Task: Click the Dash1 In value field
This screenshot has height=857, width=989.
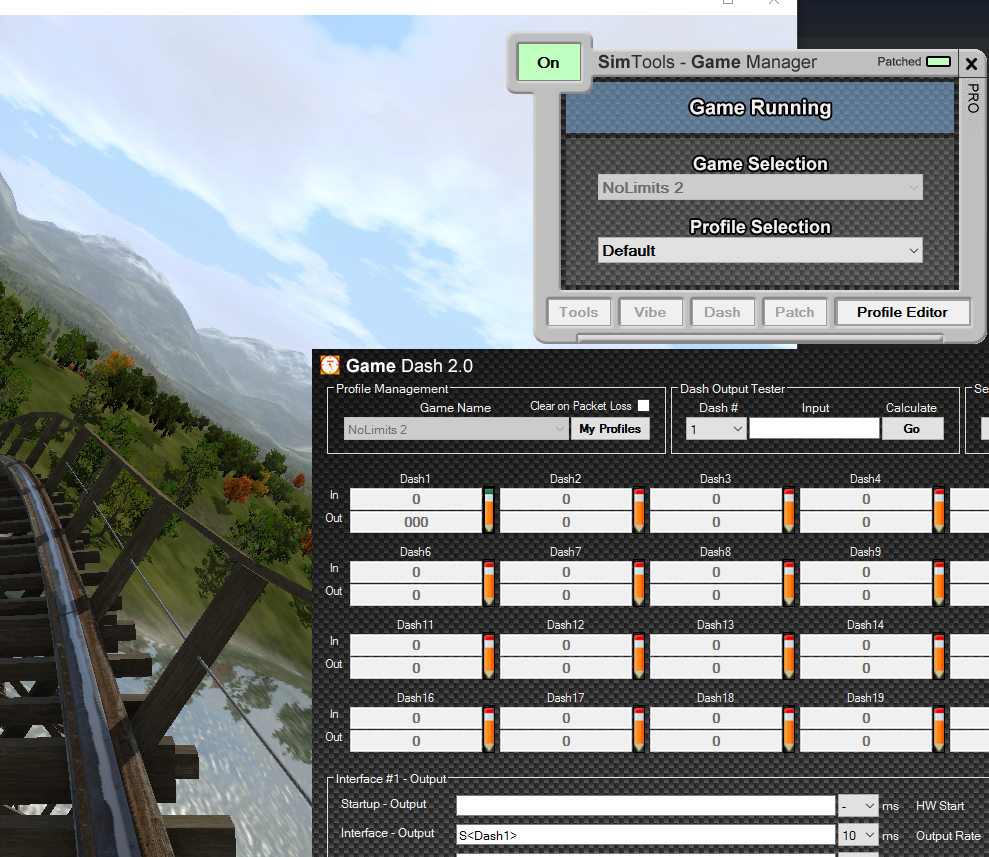Action: (416, 499)
